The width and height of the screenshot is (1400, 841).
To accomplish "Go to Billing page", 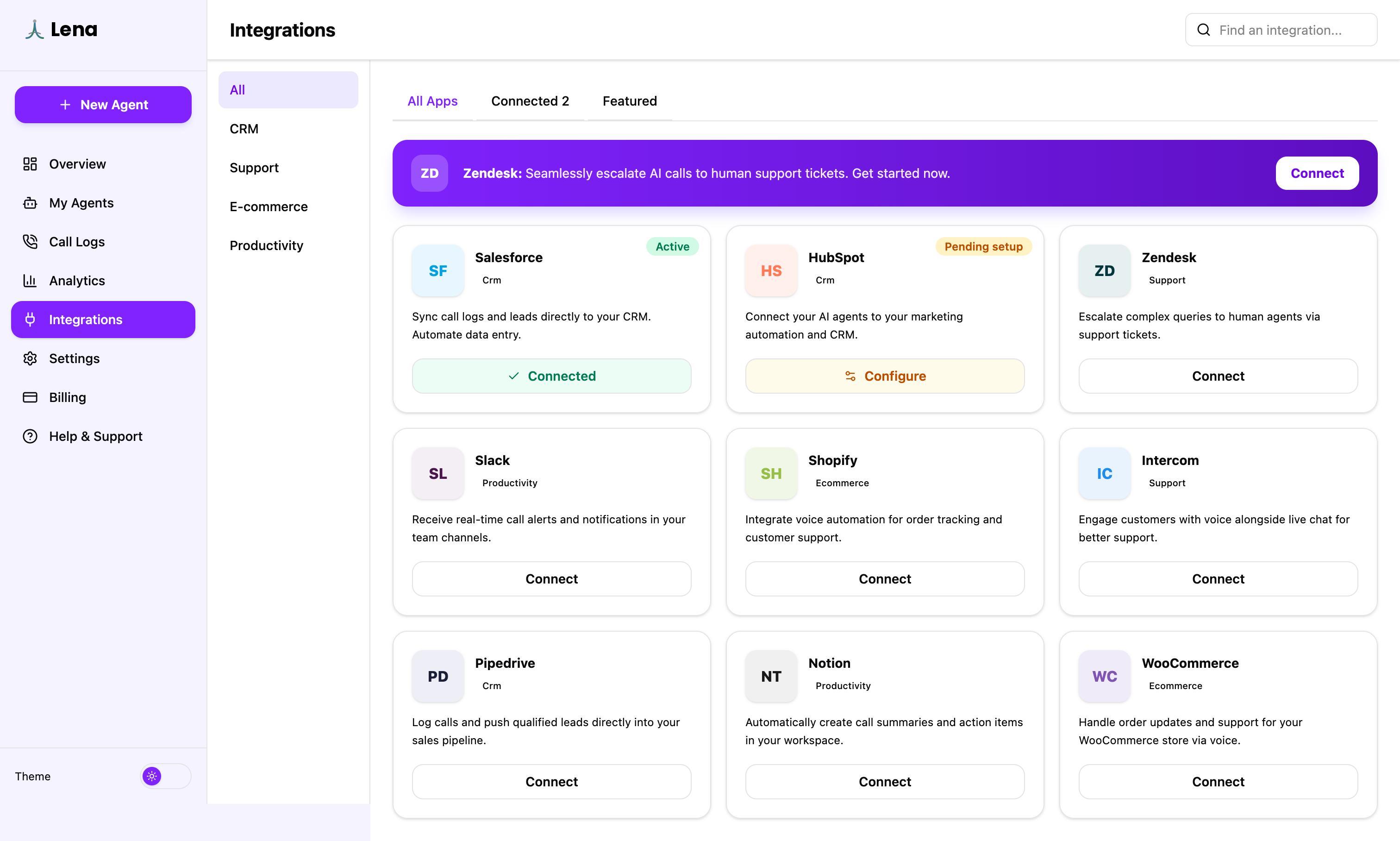I will (x=103, y=397).
